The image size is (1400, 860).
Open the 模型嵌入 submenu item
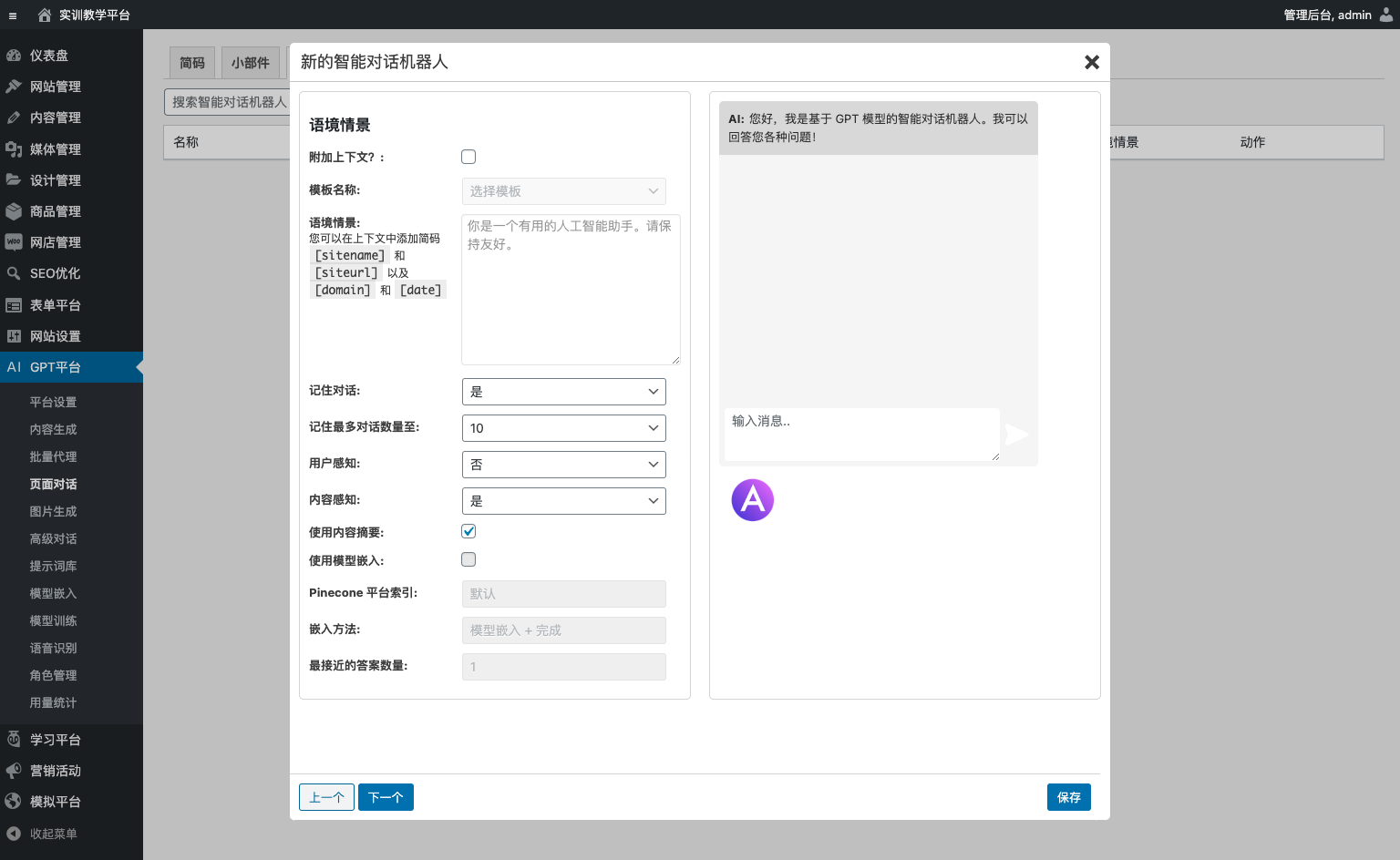coord(53,594)
